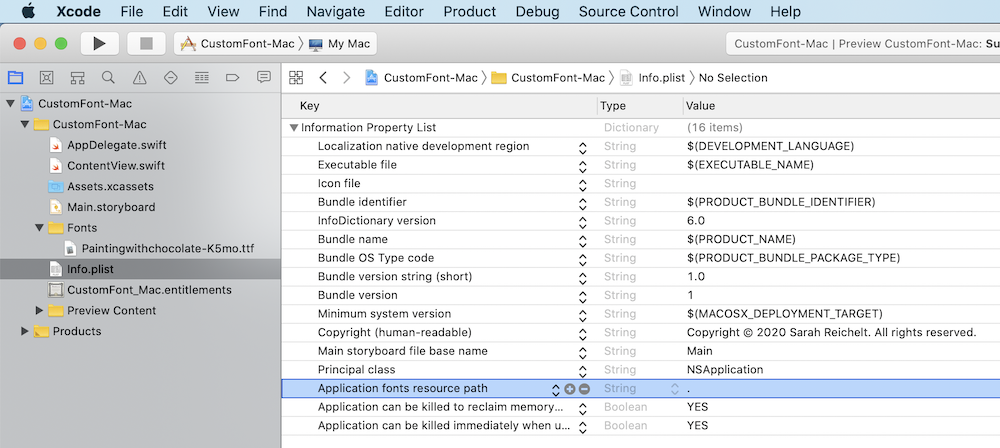The image size is (1000, 448).
Task: Open the Navigate menu
Action: pyautogui.click(x=335, y=11)
